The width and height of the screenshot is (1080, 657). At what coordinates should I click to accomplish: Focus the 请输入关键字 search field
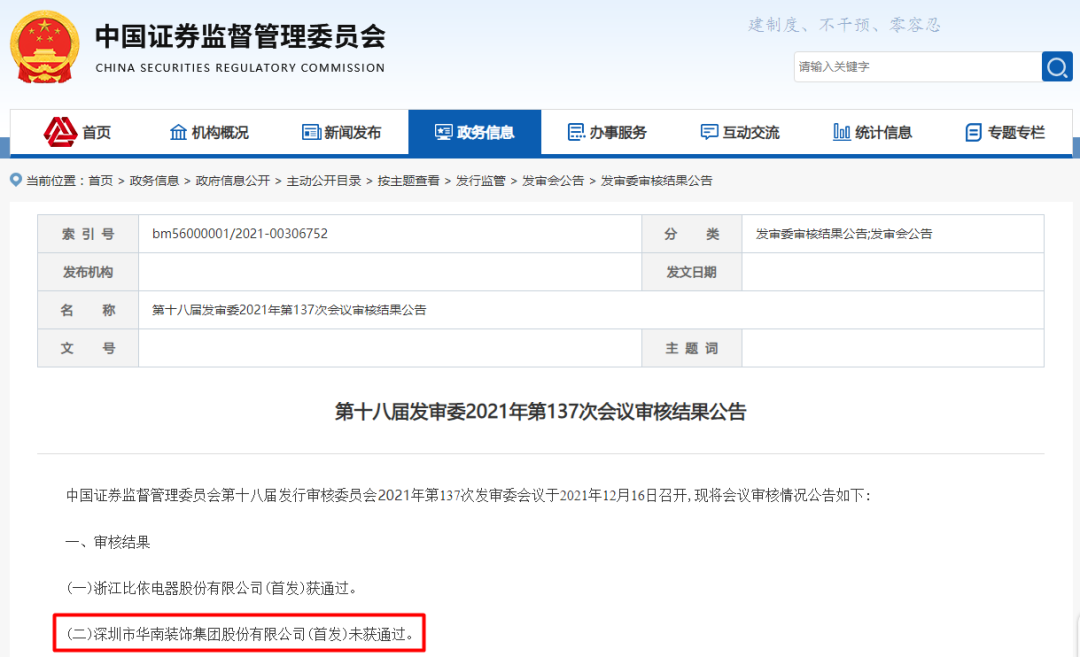point(918,67)
